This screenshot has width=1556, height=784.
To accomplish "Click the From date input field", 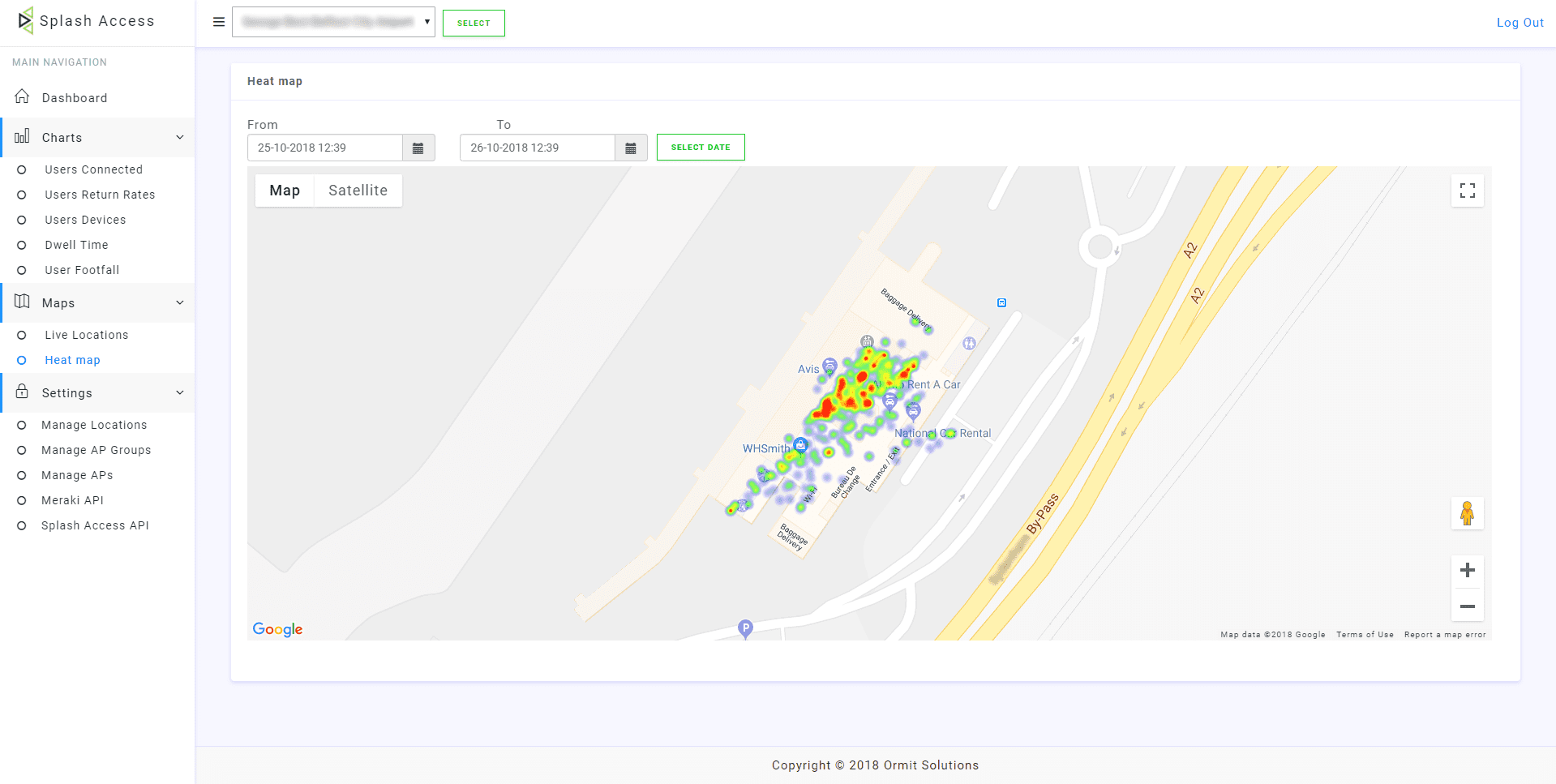I will 324,148.
